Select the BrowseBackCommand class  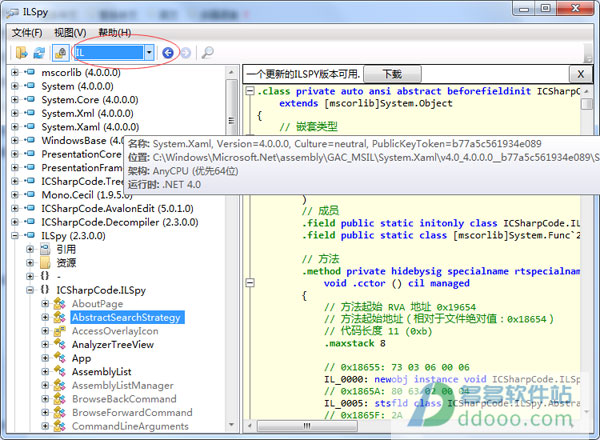(x=124, y=399)
